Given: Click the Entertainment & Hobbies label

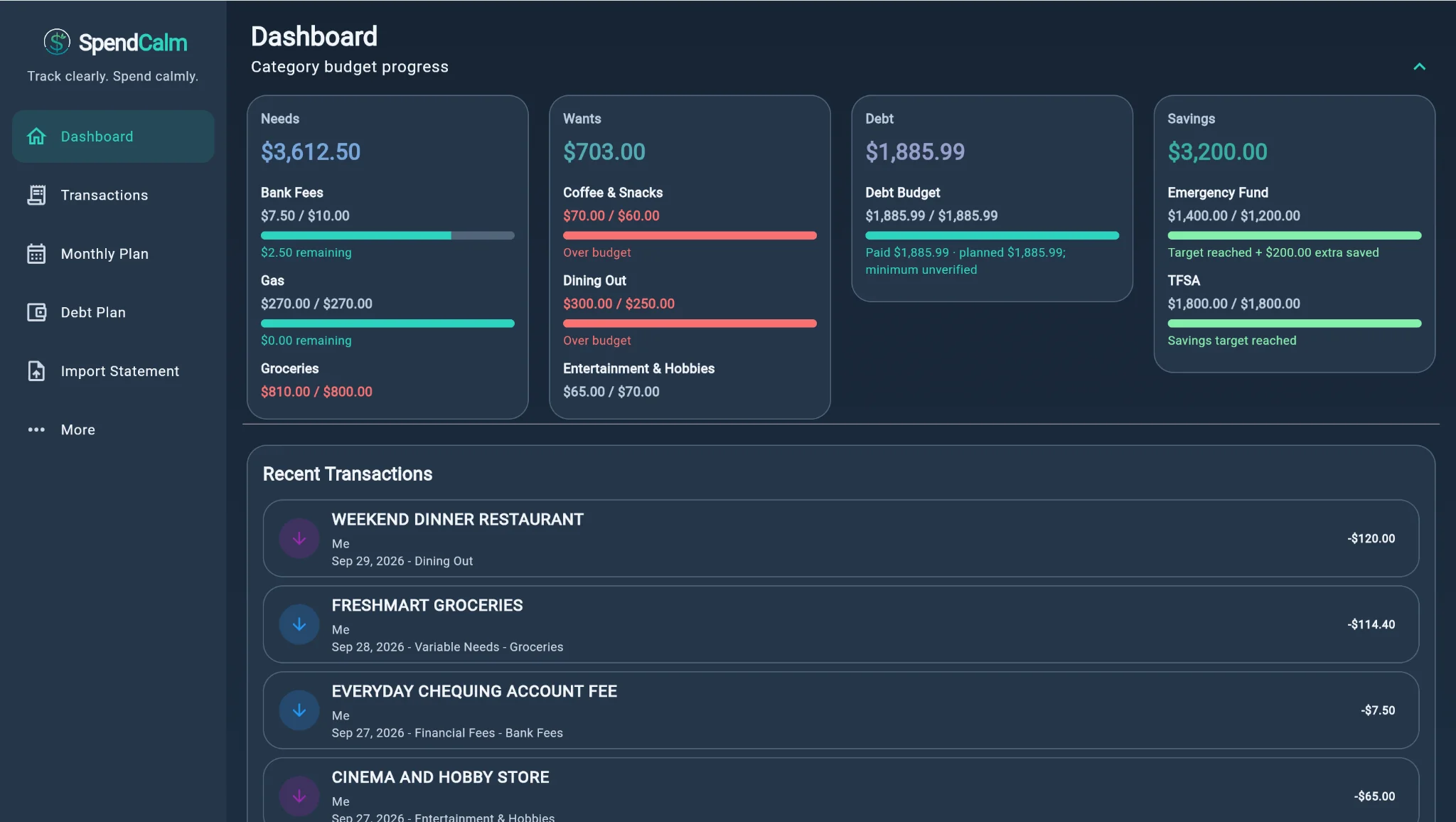Looking at the screenshot, I should tap(638, 368).
